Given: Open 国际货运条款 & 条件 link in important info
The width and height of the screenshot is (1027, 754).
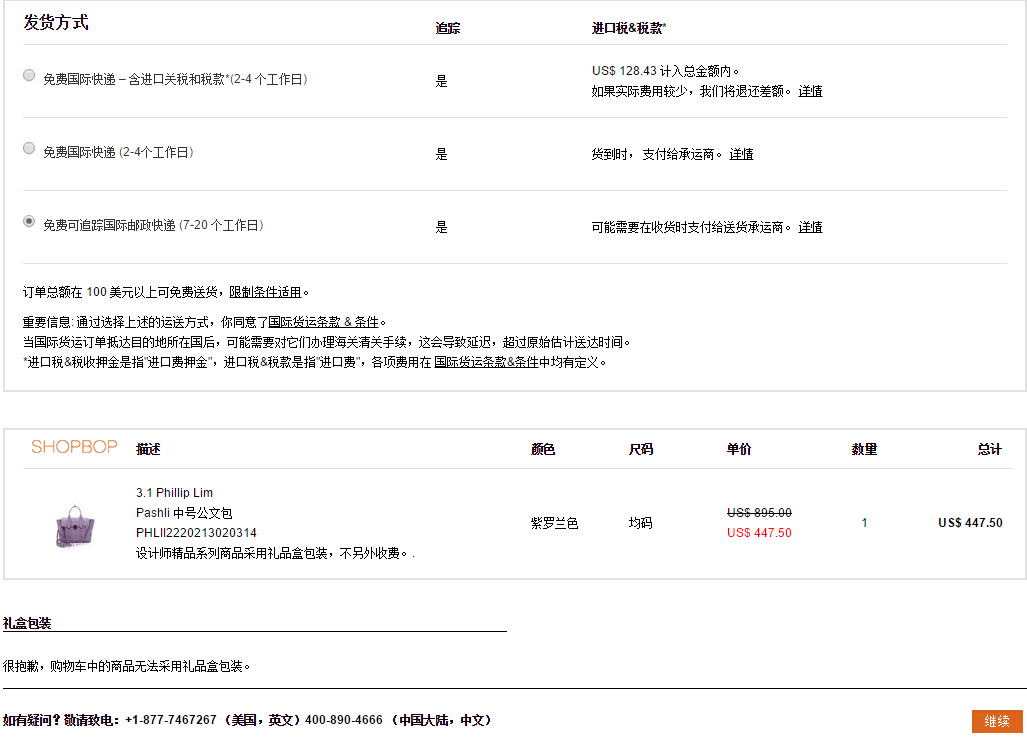Looking at the screenshot, I should [324, 322].
